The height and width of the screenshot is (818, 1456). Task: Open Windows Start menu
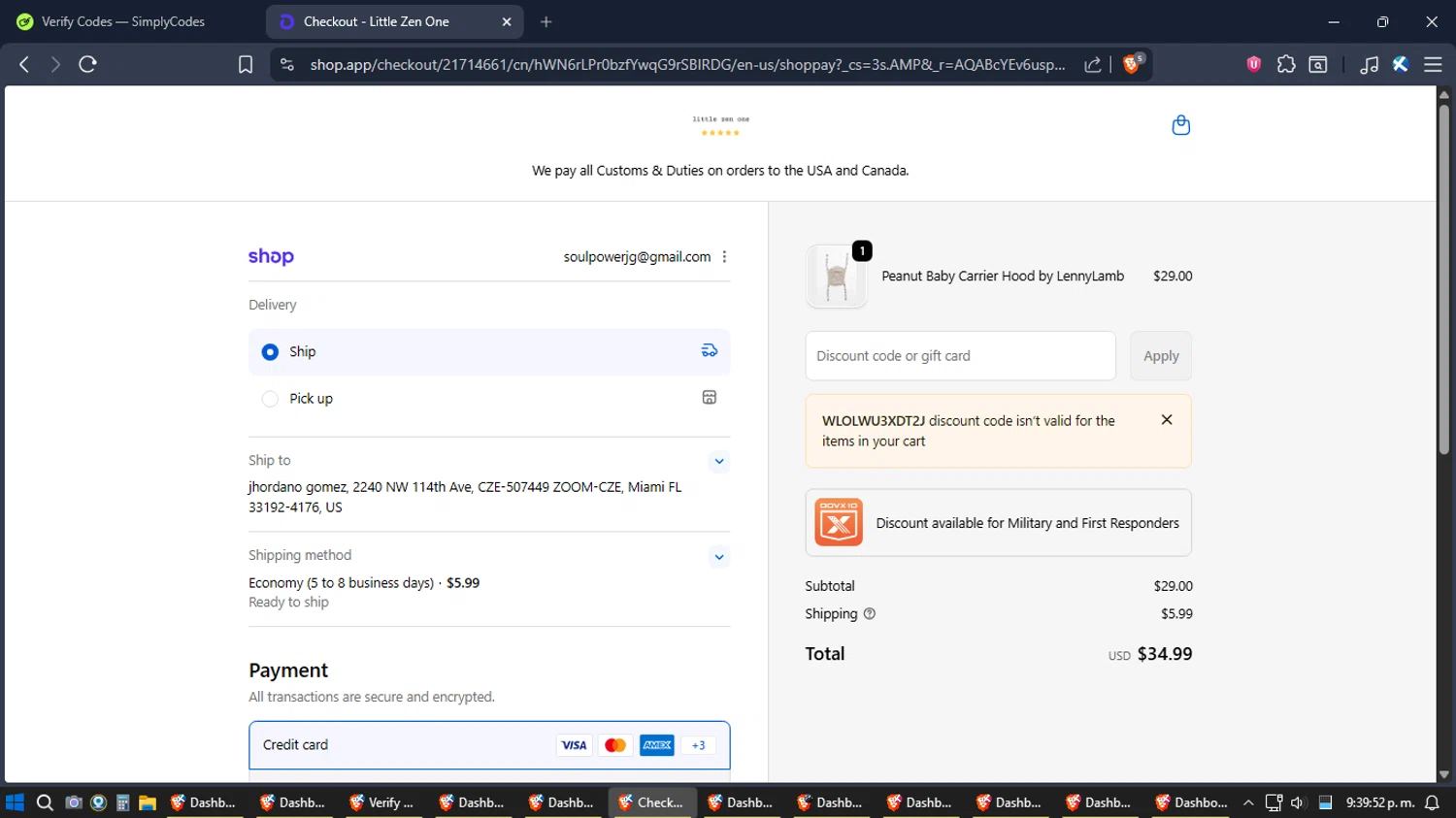[15, 802]
